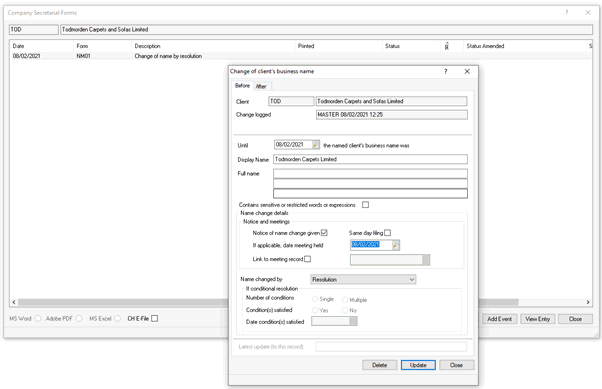Image resolution: width=602 pixels, height=389 pixels.
Task: Select the MS Excel radio button
Action: [117, 318]
